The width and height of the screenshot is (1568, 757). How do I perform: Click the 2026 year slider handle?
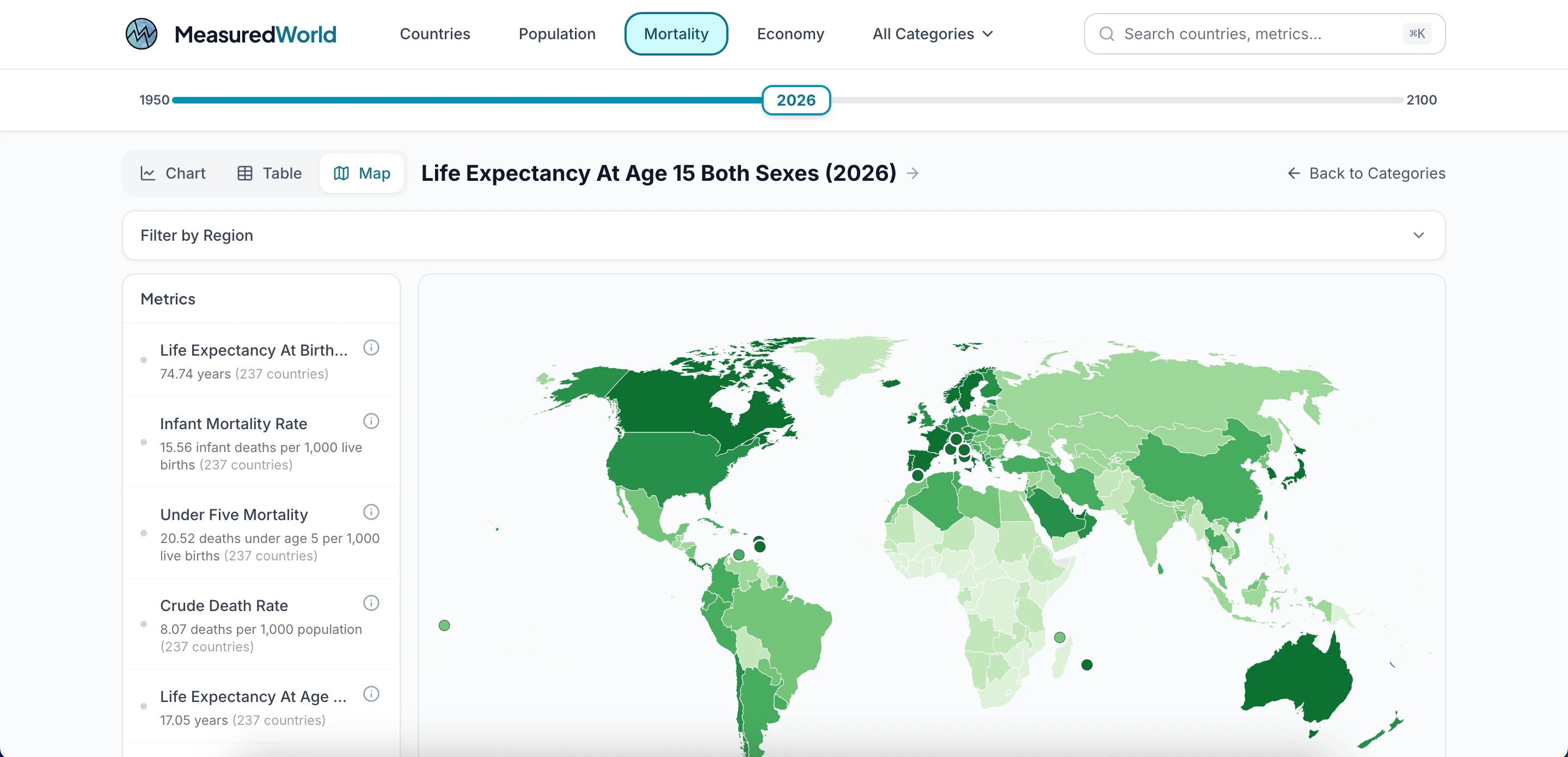[x=795, y=100]
